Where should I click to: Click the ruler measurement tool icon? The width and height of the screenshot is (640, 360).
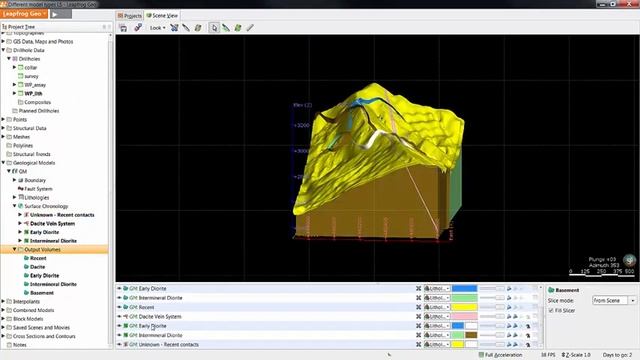(x=186, y=28)
